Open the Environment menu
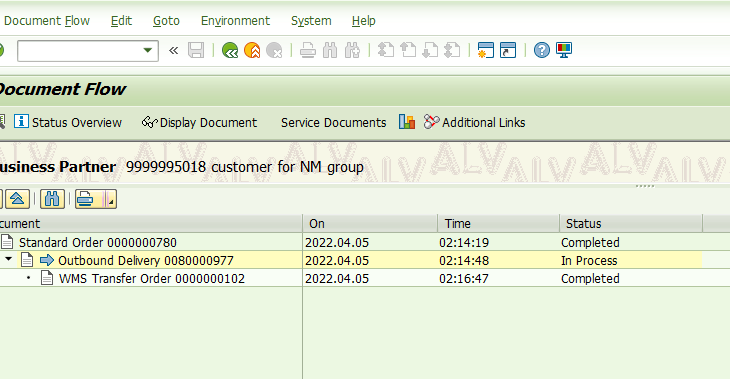The image size is (730, 379). 235,20
